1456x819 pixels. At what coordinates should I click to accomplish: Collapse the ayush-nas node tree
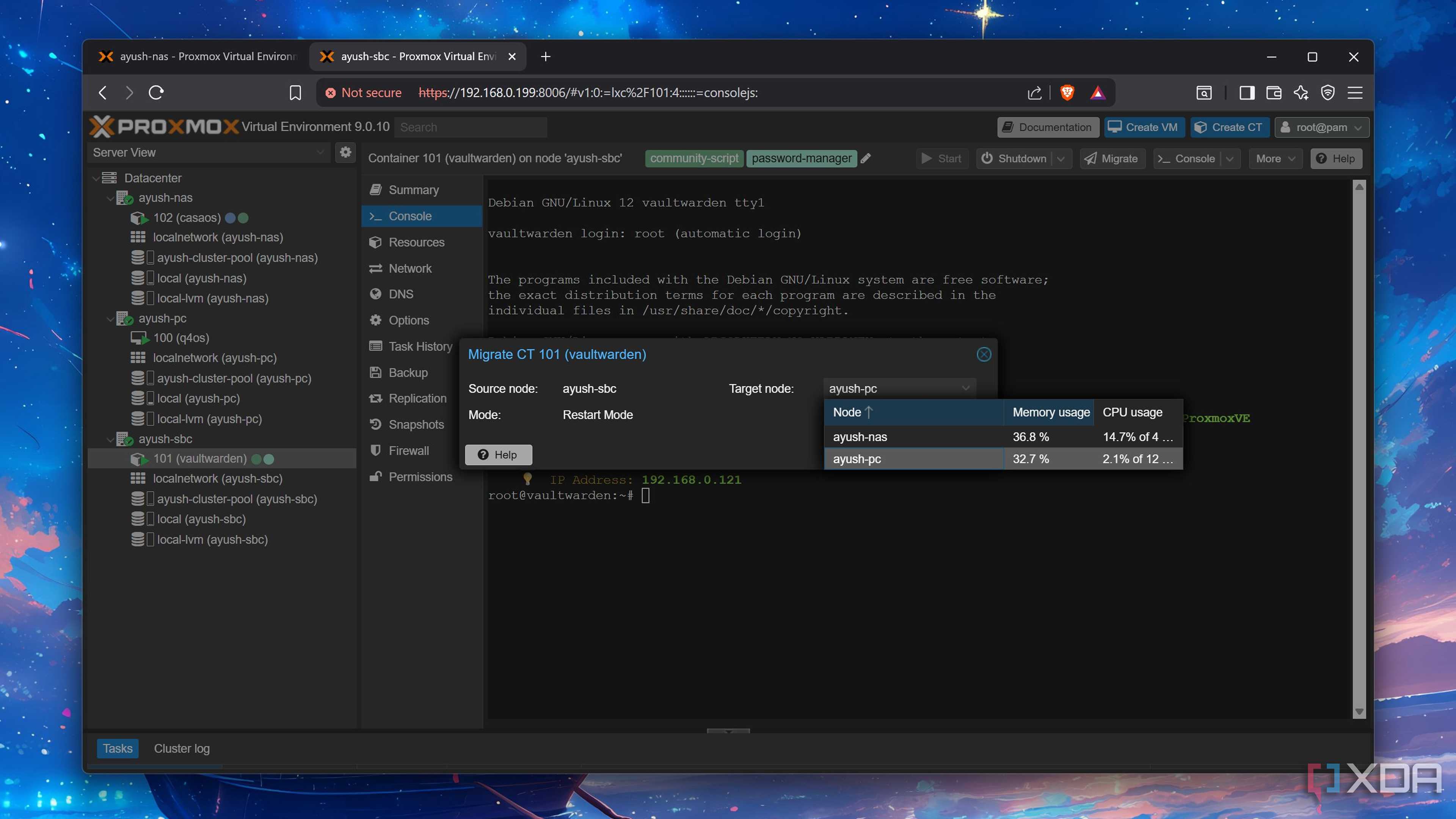(x=110, y=198)
